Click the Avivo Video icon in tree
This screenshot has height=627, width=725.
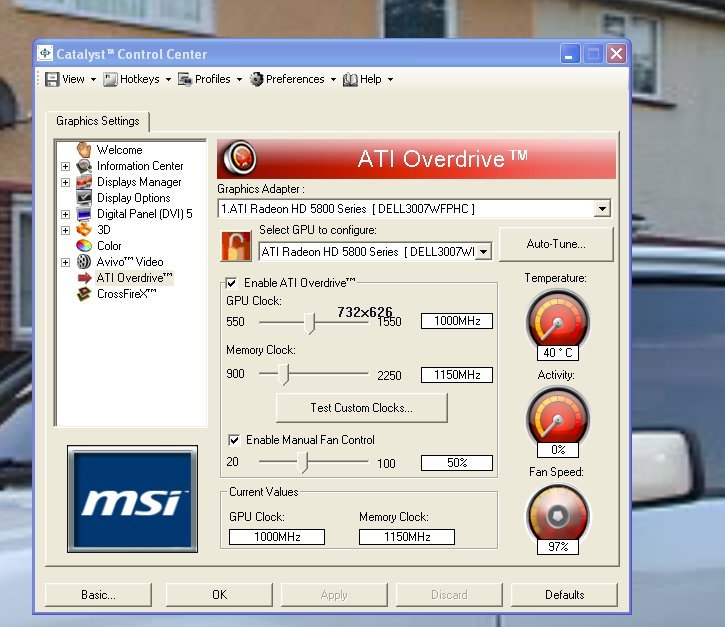85,262
